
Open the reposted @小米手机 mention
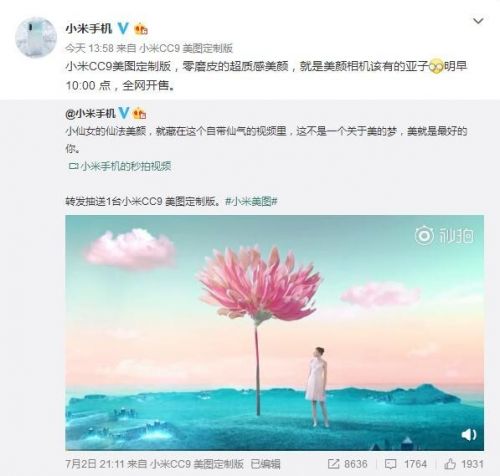point(90,114)
